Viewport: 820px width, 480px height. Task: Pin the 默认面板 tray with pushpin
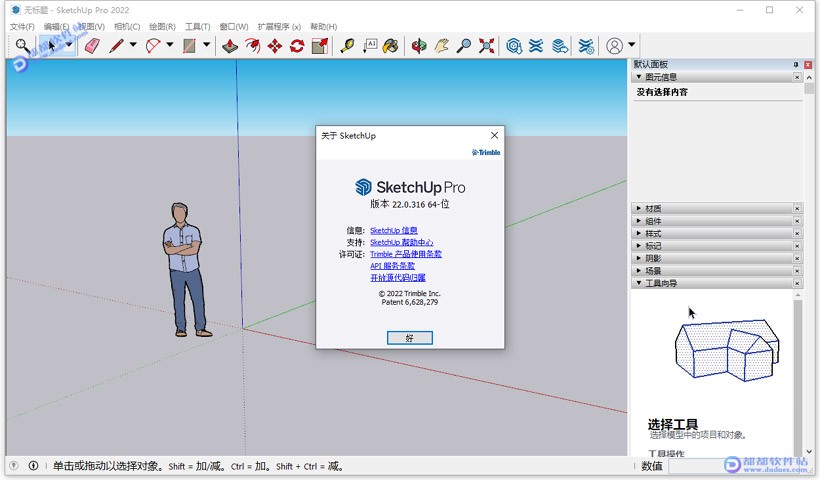(795, 64)
